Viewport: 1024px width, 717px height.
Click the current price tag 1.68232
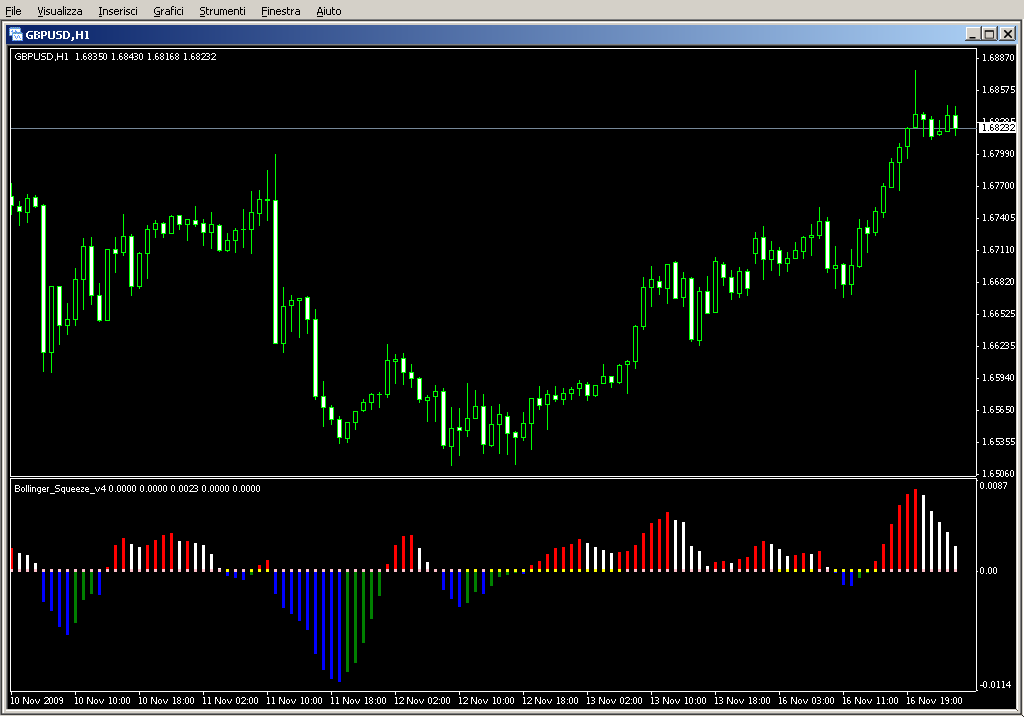(997, 127)
